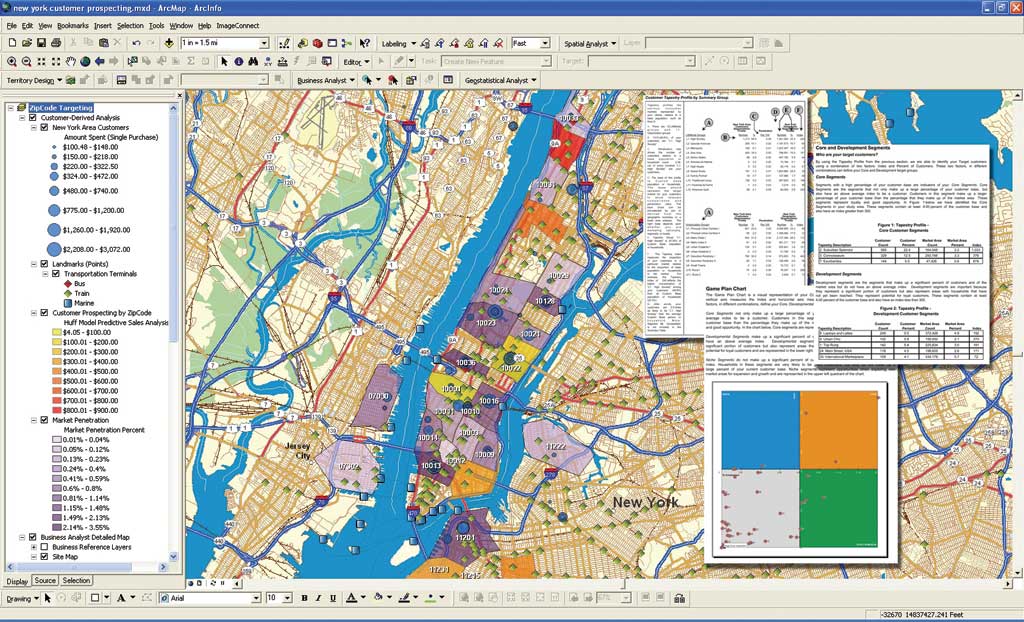
Task: Click the Full Extent globe icon
Action: [x=85, y=61]
